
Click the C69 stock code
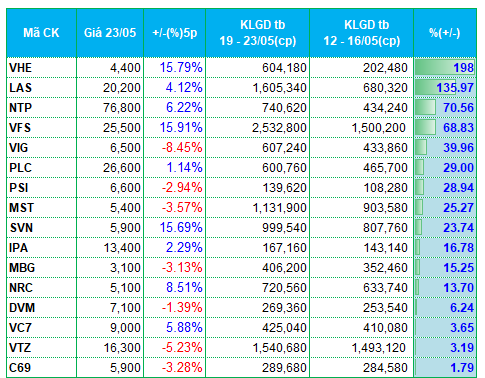click(x=20, y=368)
